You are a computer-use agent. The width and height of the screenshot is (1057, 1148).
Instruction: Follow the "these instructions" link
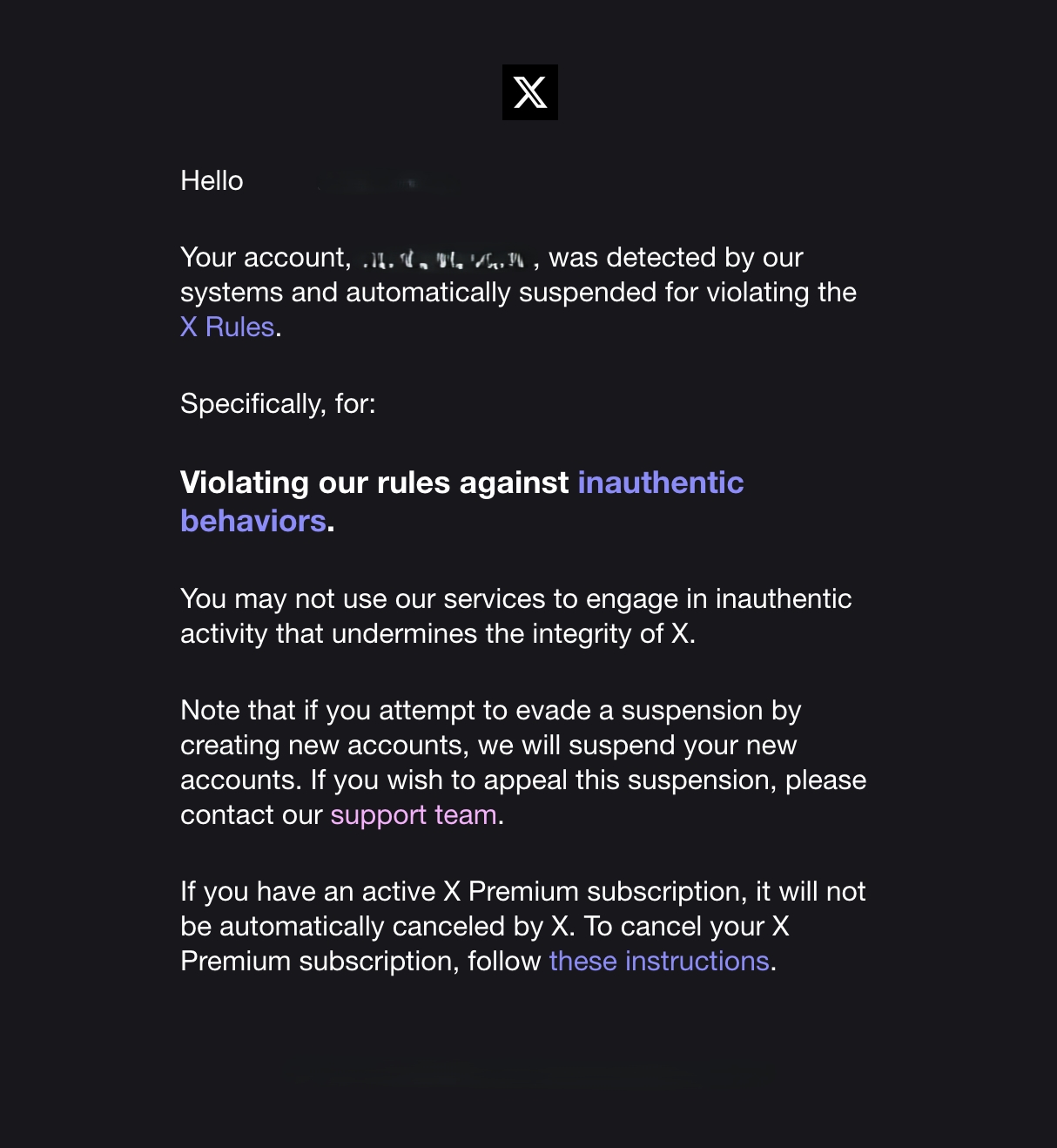point(659,962)
